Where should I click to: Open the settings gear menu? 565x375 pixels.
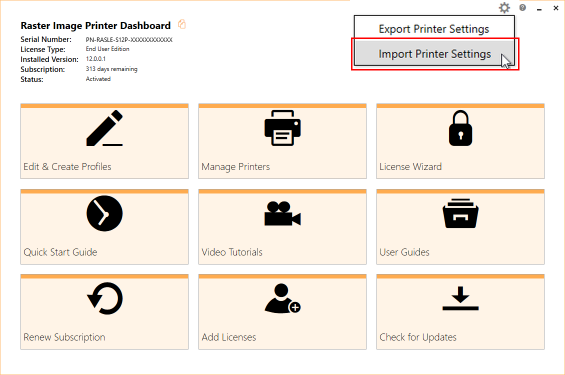click(x=504, y=8)
